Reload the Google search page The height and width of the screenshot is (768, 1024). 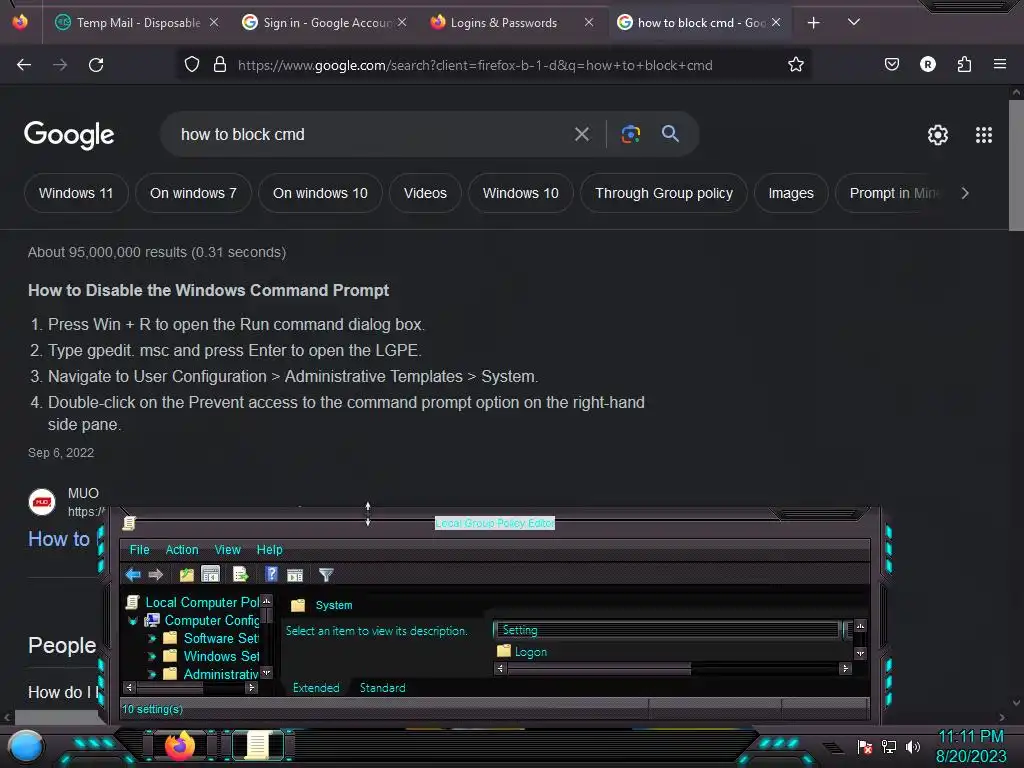[96, 65]
